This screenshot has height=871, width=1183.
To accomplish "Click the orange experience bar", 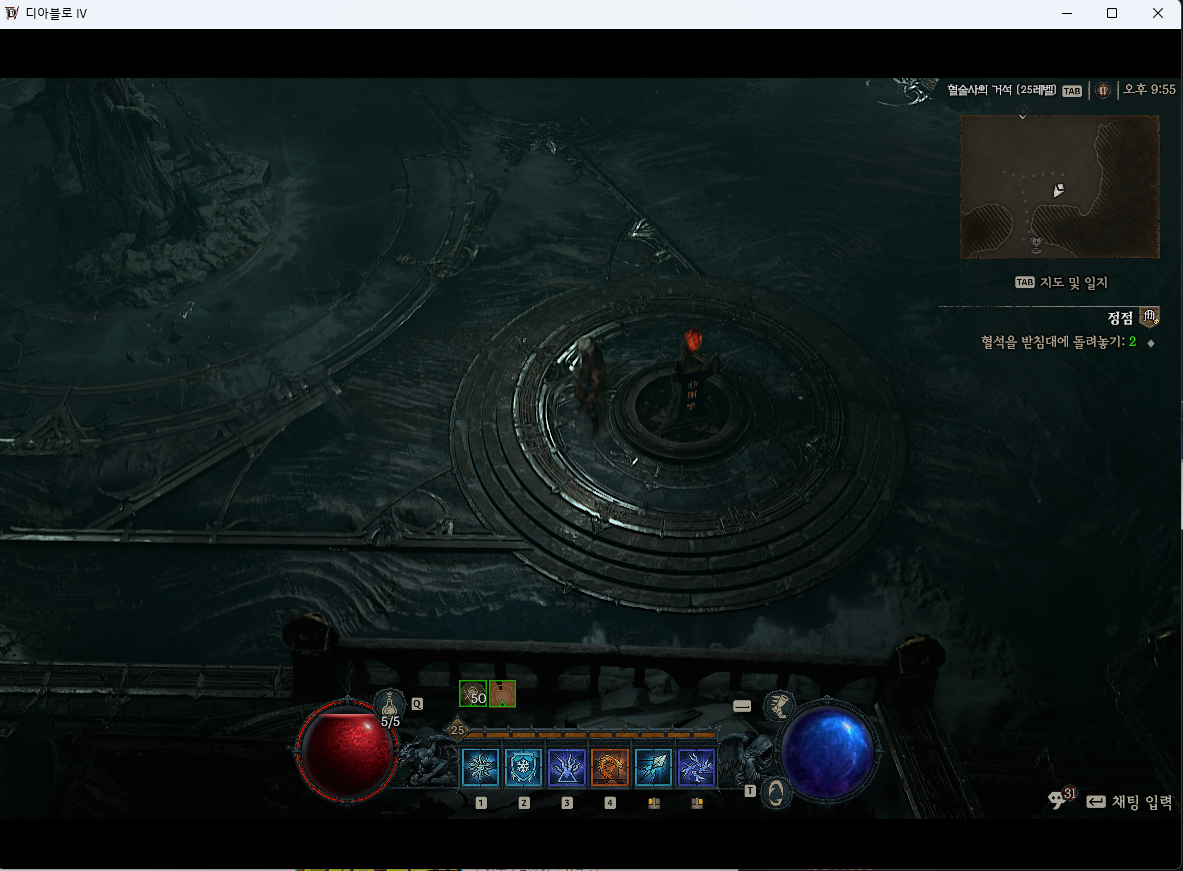I will 592,734.
